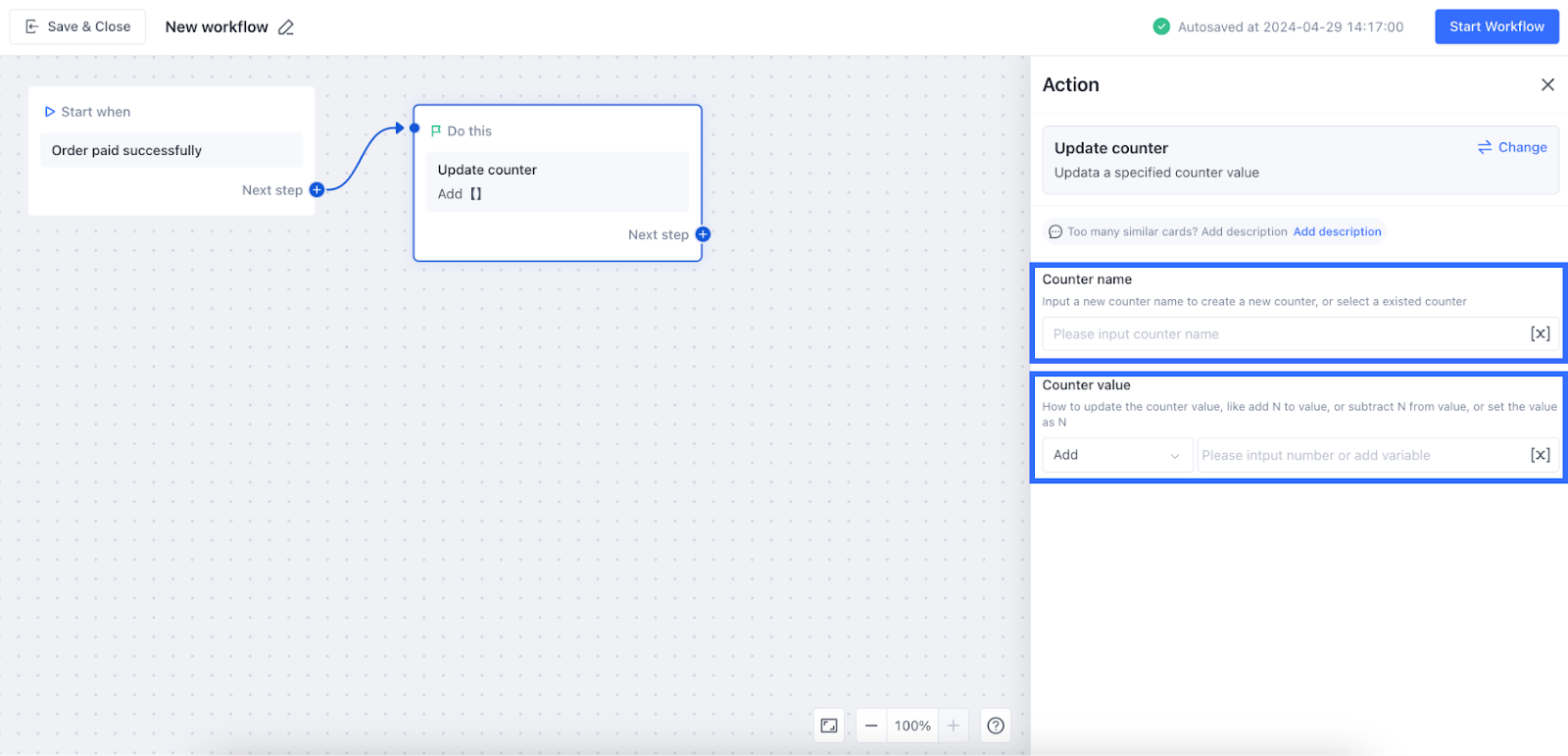Click Change to swap the action
Image resolution: width=1568 pixels, height=756 pixels.
click(1512, 148)
